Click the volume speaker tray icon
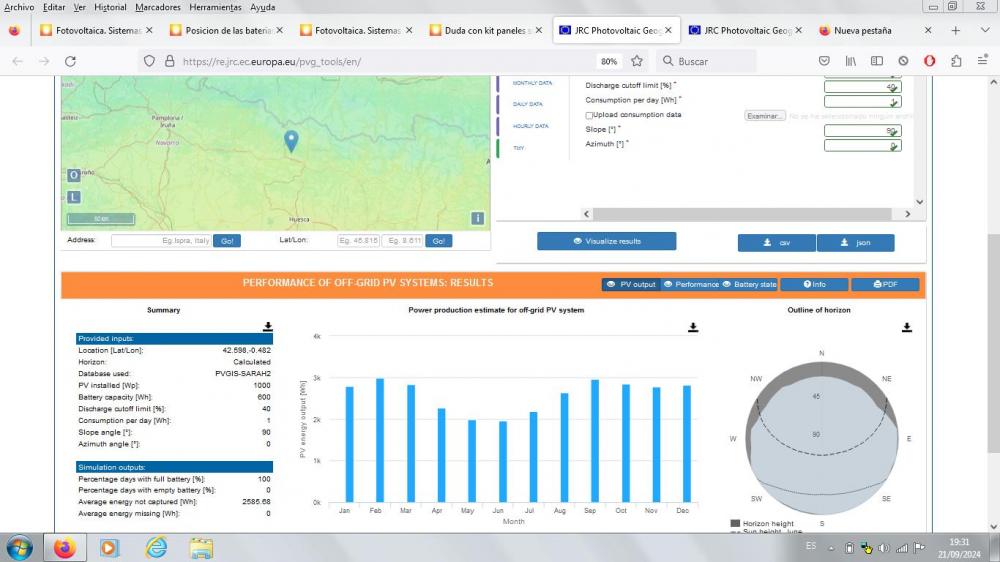The height and width of the screenshot is (562, 1000). click(x=884, y=547)
